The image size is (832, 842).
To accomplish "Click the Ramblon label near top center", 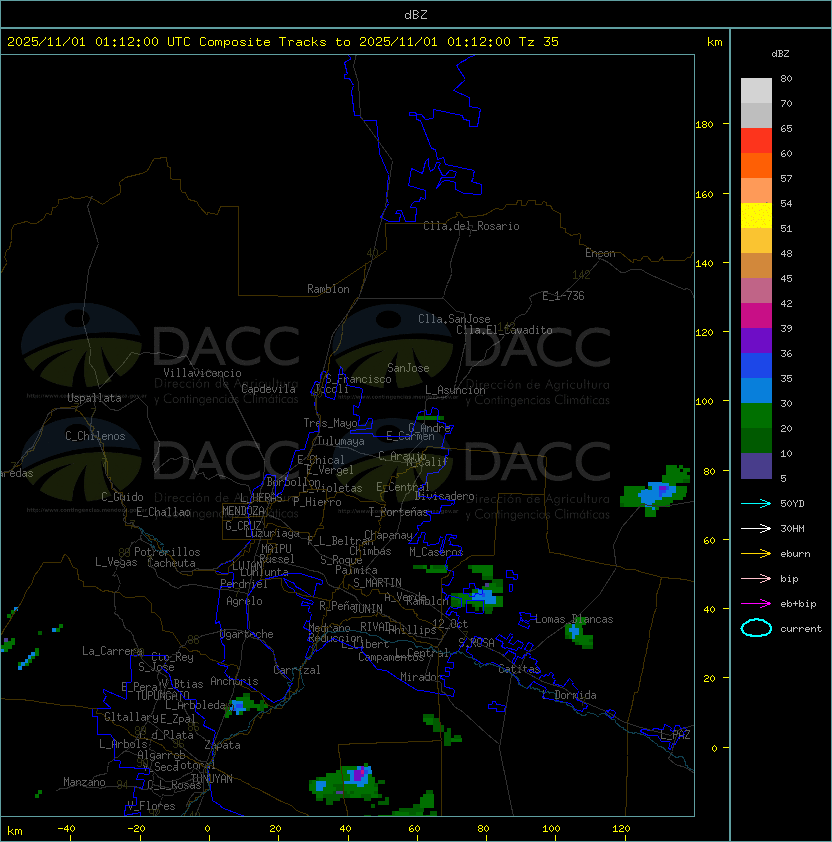I will coord(328,289).
